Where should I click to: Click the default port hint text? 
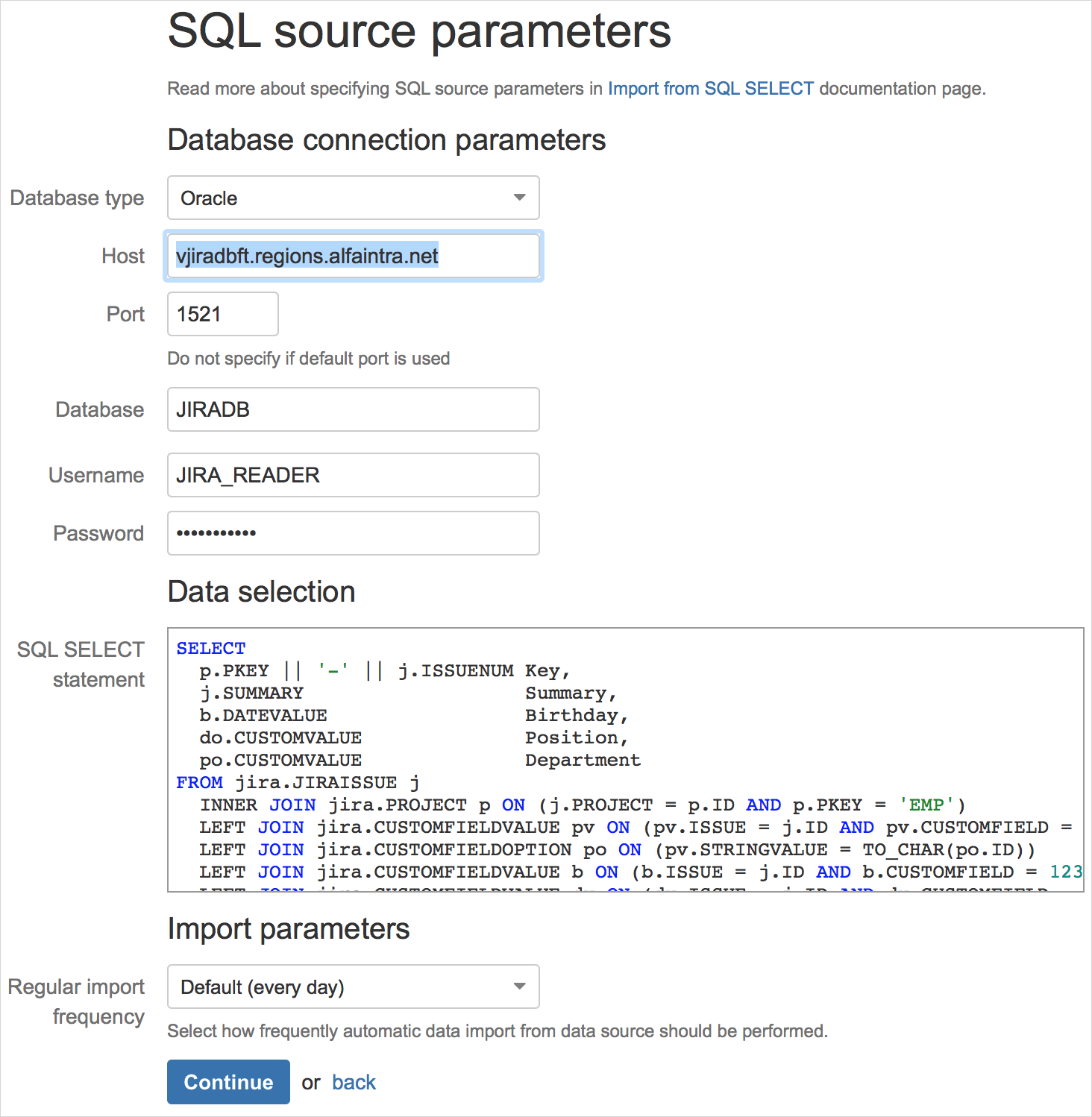click(x=308, y=359)
